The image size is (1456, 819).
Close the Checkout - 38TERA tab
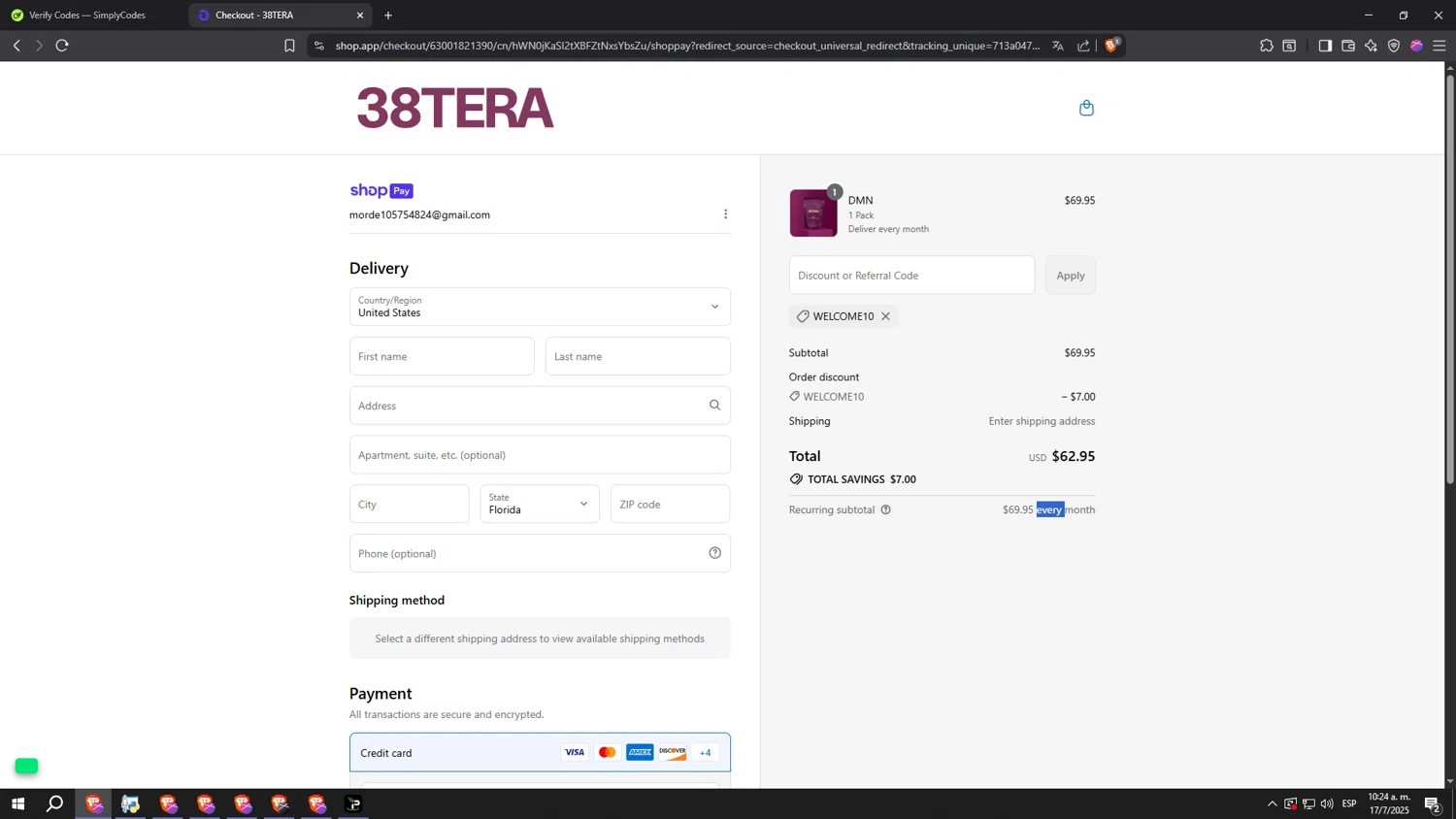point(360,16)
